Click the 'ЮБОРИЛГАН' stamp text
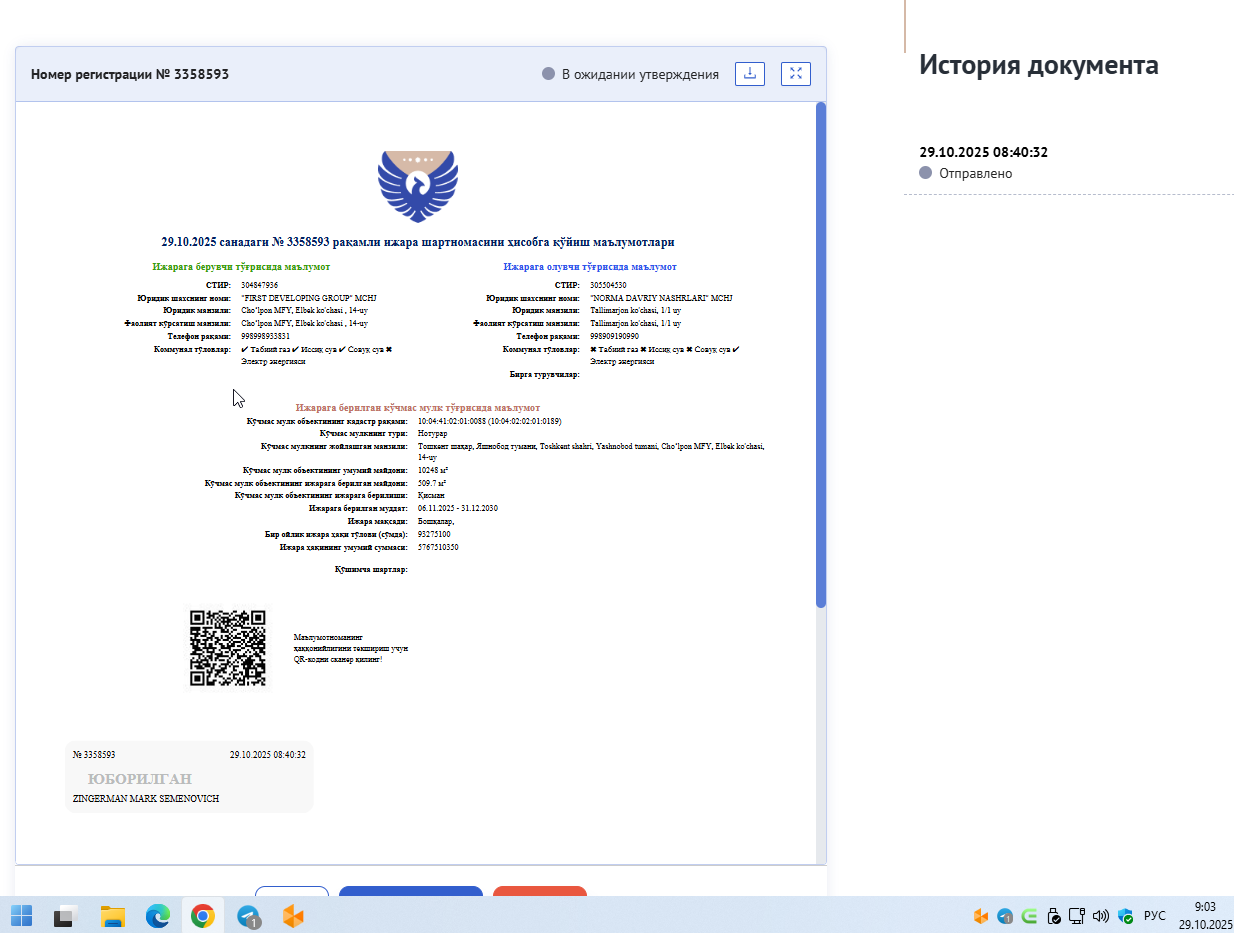 point(139,779)
